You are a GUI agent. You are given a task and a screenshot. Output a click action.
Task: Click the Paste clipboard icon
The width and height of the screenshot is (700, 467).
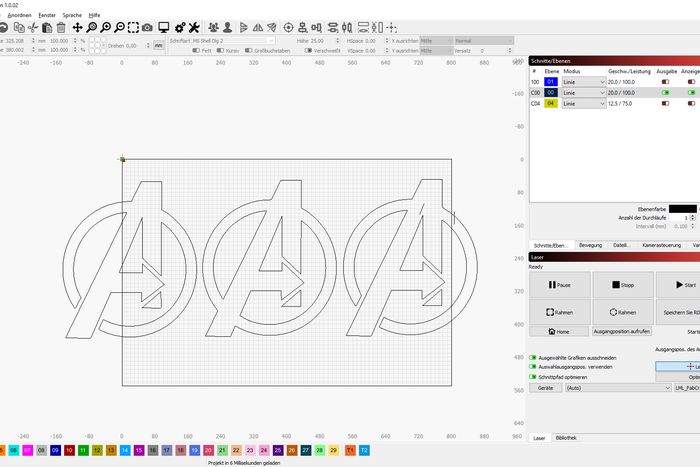click(47, 28)
